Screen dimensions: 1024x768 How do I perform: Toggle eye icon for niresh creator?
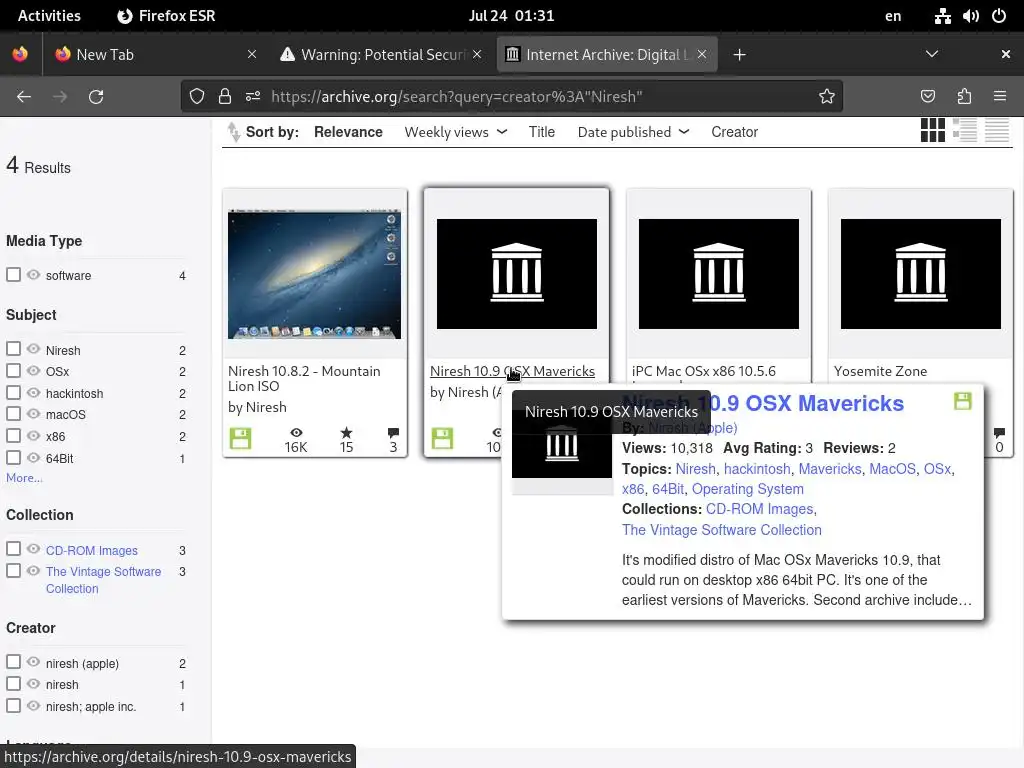tap(33, 683)
